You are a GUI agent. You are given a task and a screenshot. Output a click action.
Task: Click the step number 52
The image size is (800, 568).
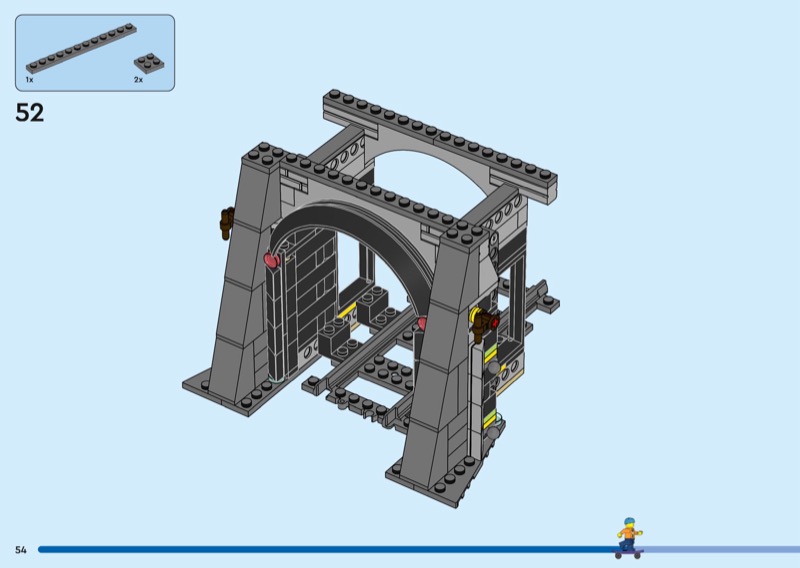[x=30, y=113]
